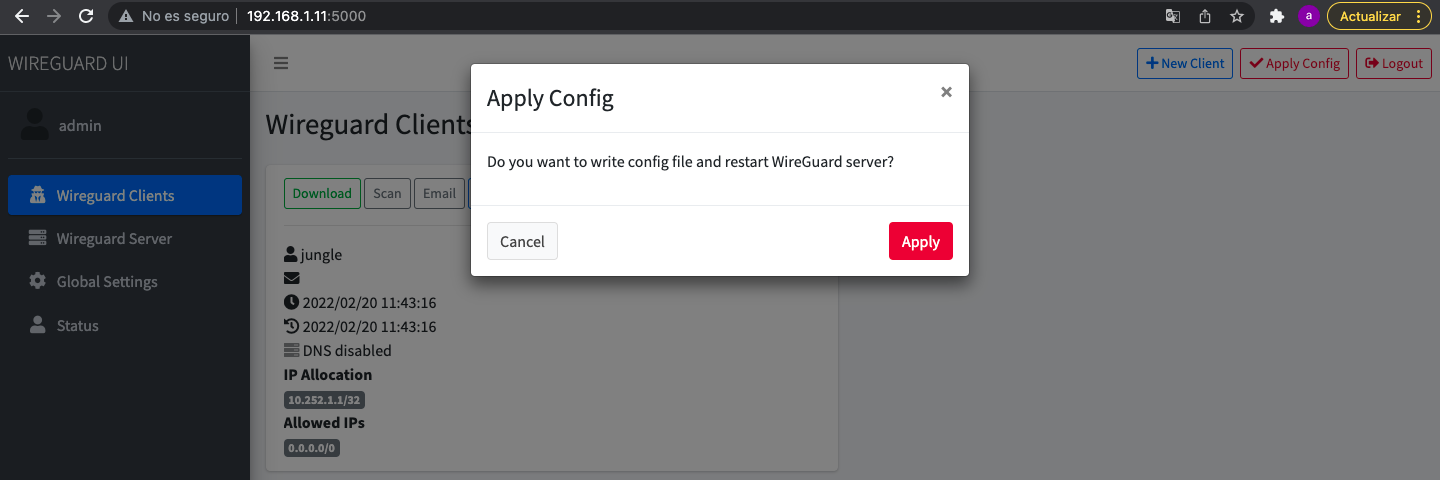Email the jungle client config
Image resolution: width=1440 pixels, height=480 pixels.
pyautogui.click(x=439, y=193)
